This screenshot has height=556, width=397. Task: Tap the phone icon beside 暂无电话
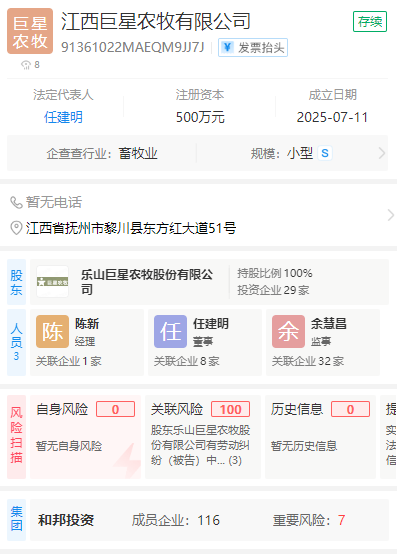16,202
